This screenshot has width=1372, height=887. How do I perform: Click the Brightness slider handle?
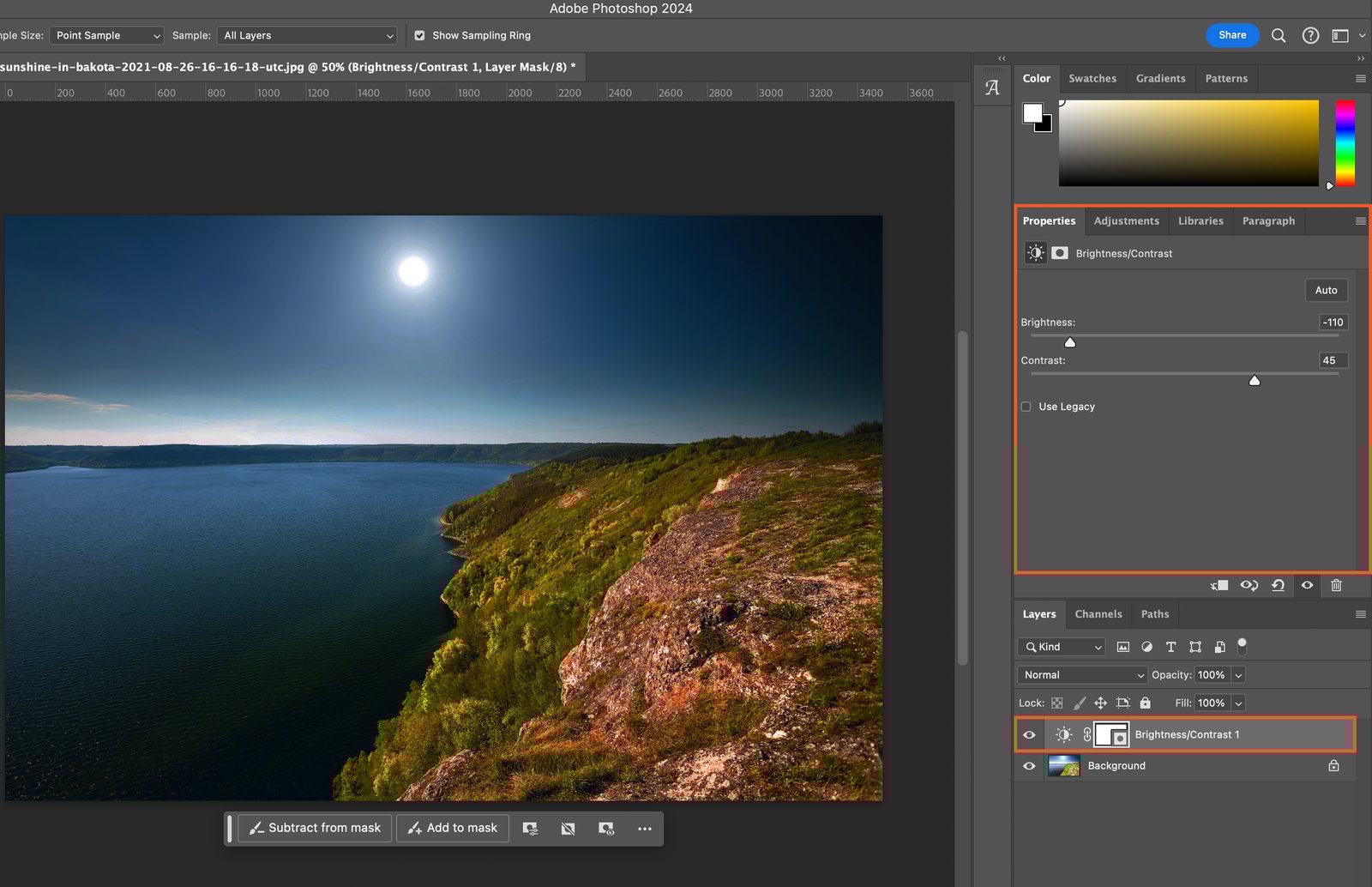1069,342
